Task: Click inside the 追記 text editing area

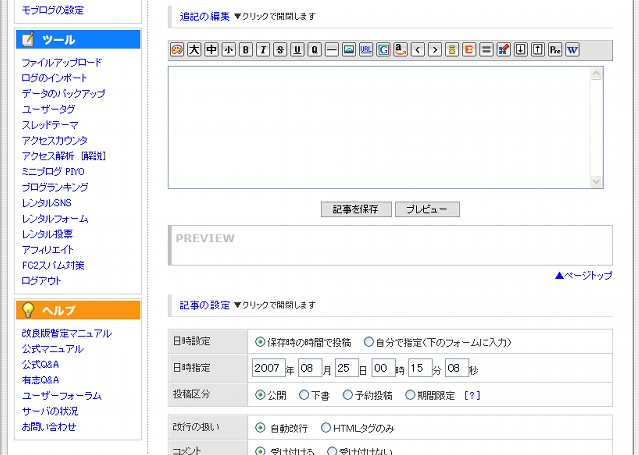Action: 379,128
